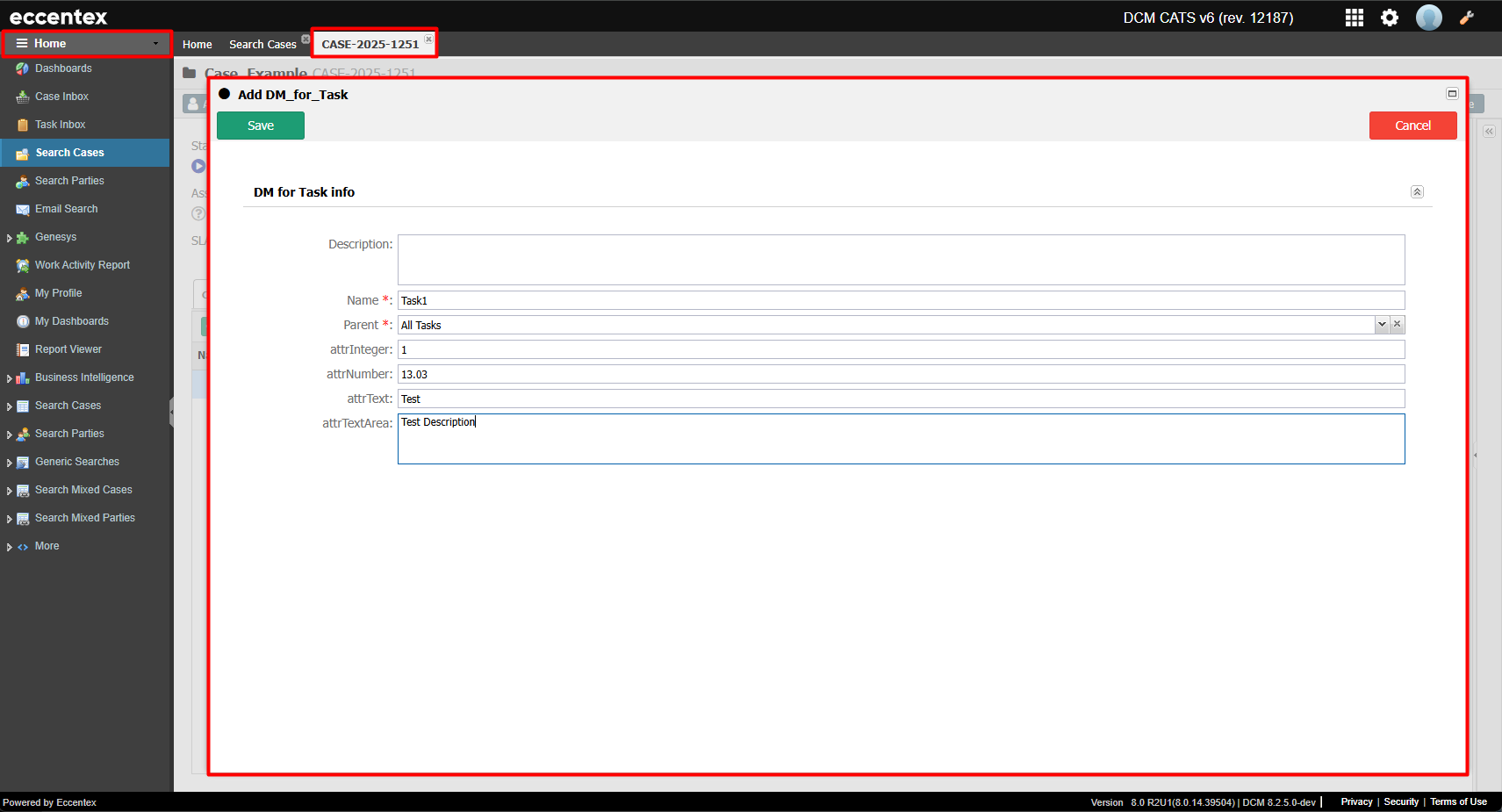Select the CASE-2025-1251 tab
1502x812 pixels.
pos(370,44)
